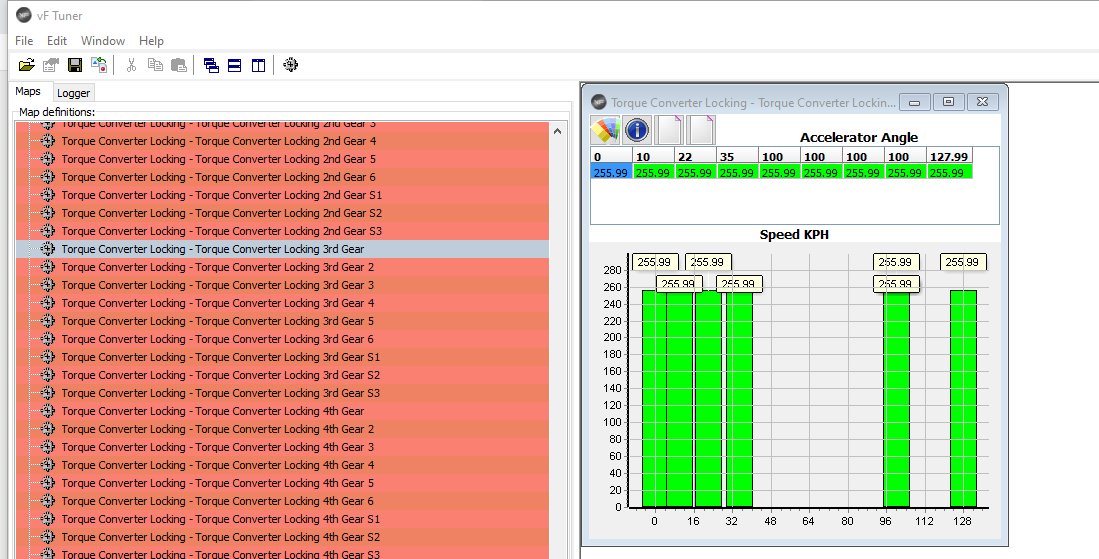
Task: Switch to the Maps tab
Action: point(28,91)
